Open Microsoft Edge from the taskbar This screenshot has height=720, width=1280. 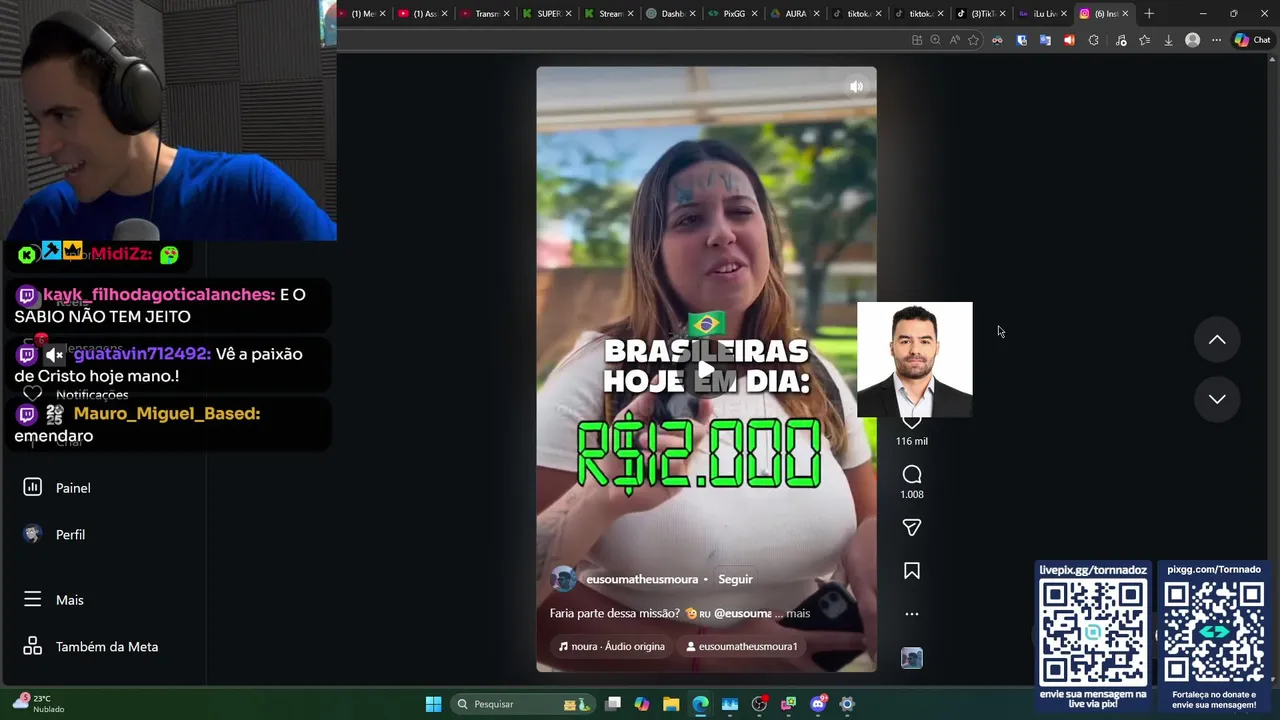(700, 704)
